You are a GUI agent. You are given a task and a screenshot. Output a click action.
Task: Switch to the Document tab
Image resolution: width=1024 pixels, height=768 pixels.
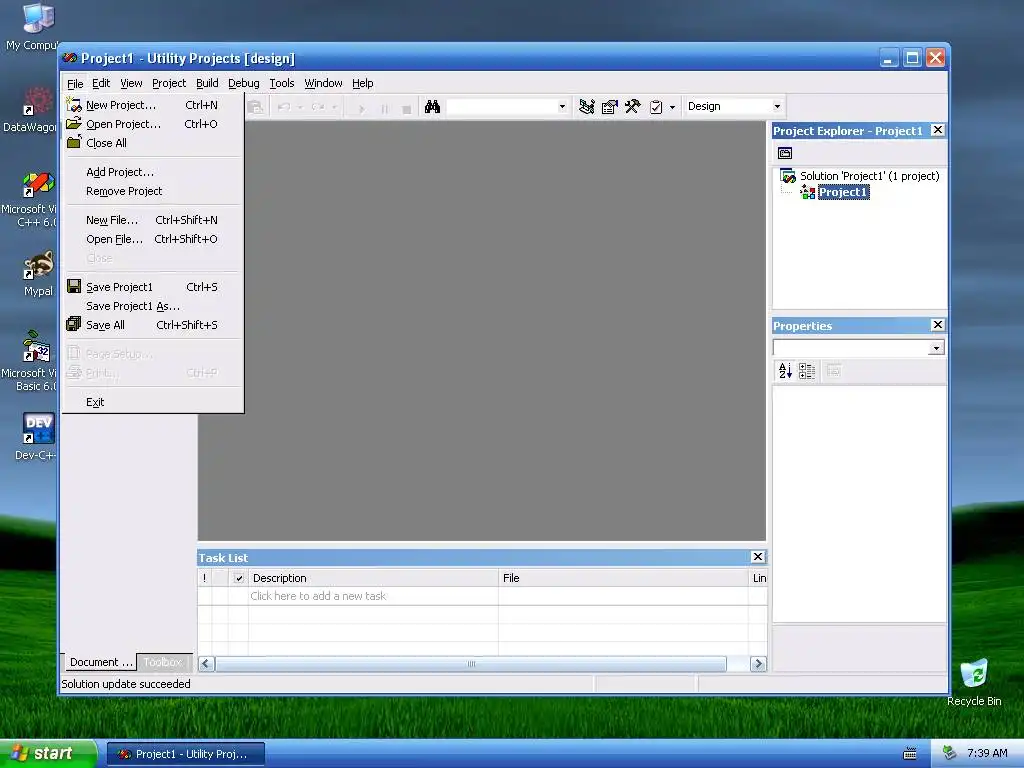coord(101,662)
